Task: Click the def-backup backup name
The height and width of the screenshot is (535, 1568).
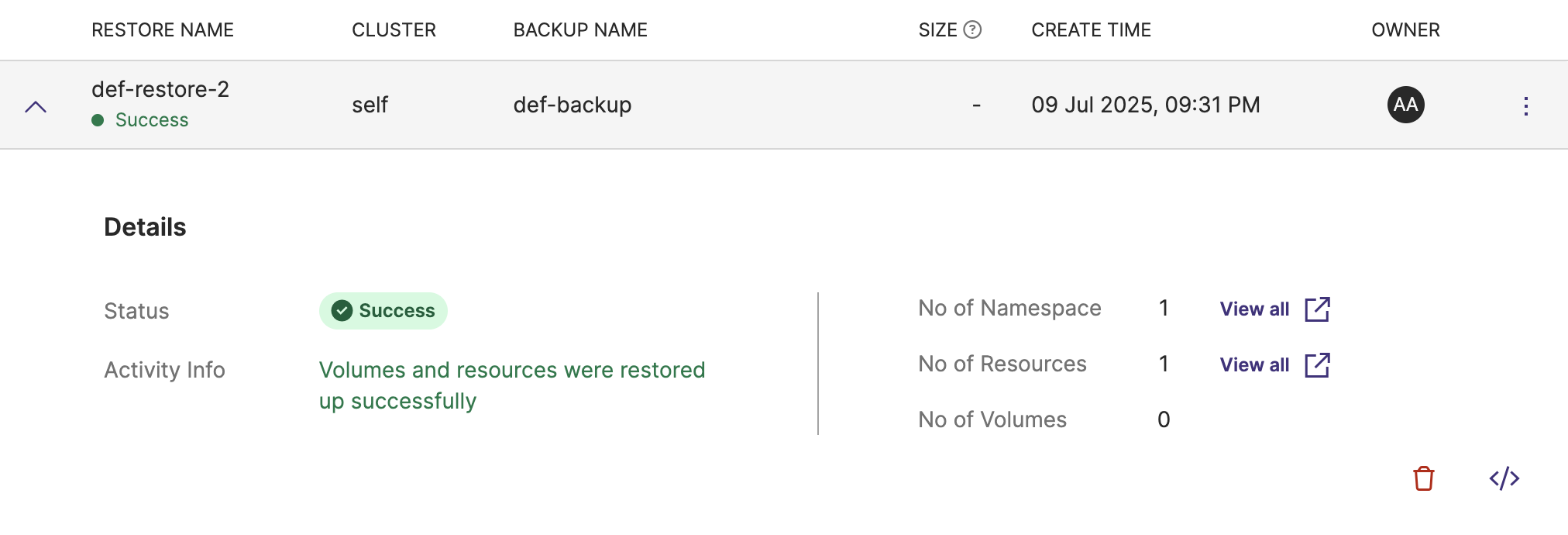Action: [x=573, y=105]
